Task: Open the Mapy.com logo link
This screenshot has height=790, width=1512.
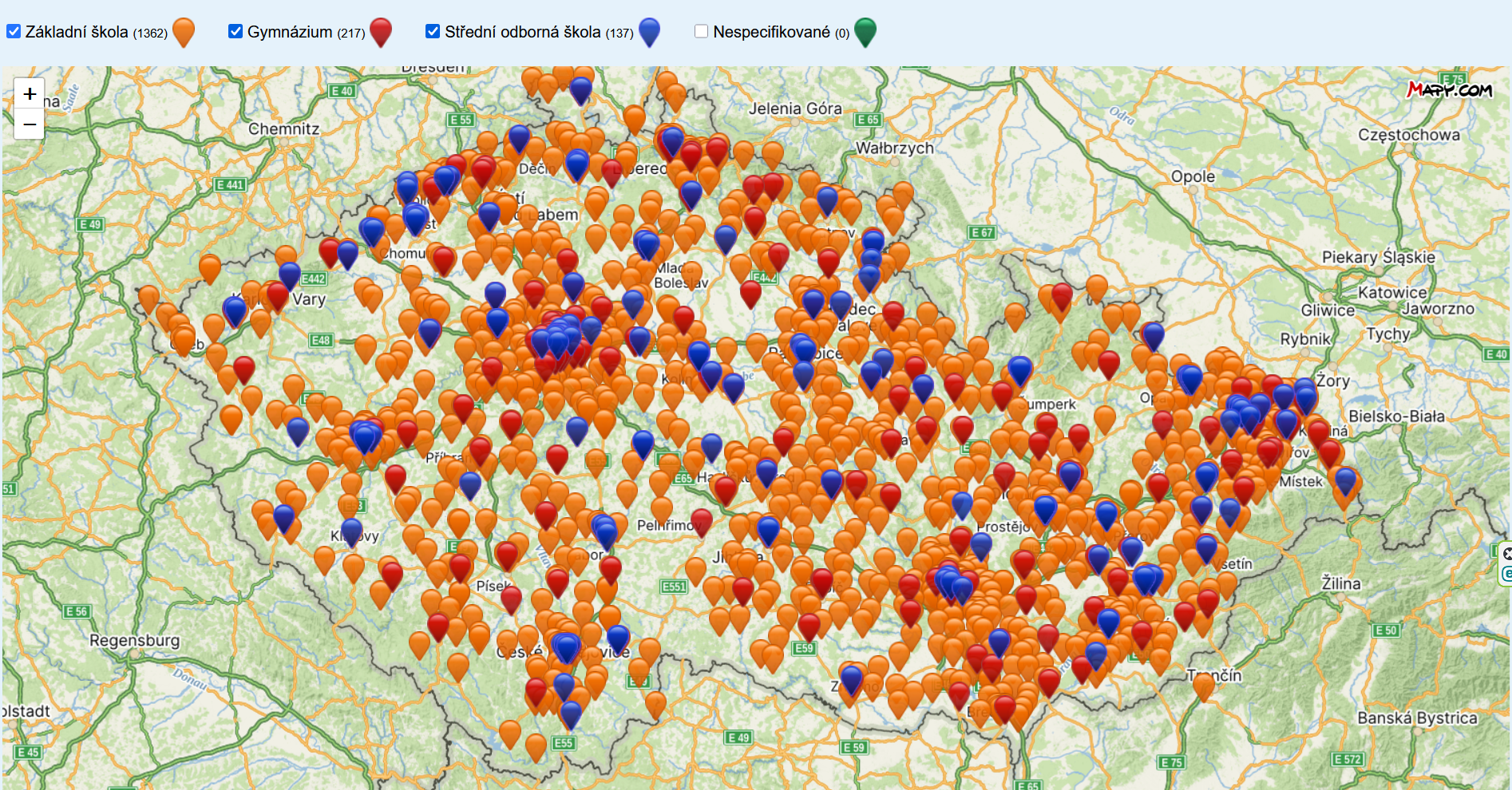Action: coord(1449,89)
